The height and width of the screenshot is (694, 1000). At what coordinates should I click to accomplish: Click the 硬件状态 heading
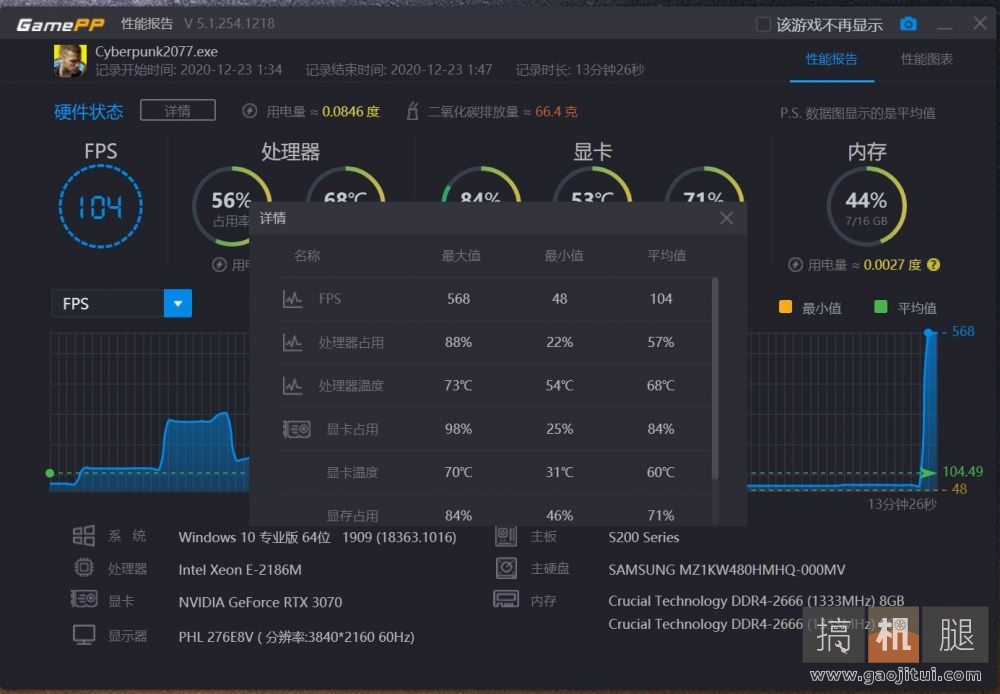(x=89, y=112)
